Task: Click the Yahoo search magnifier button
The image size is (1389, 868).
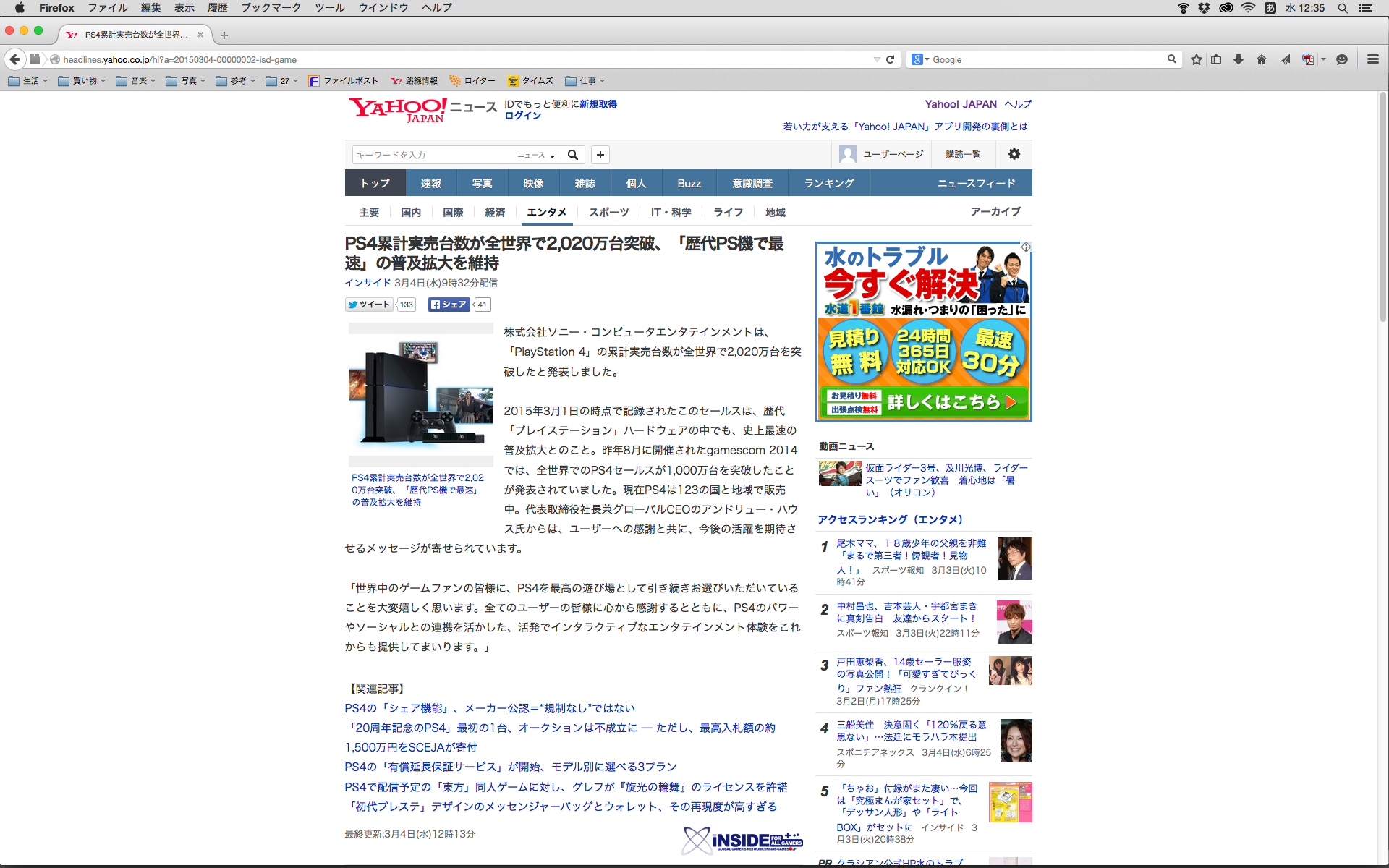Action: (x=573, y=155)
